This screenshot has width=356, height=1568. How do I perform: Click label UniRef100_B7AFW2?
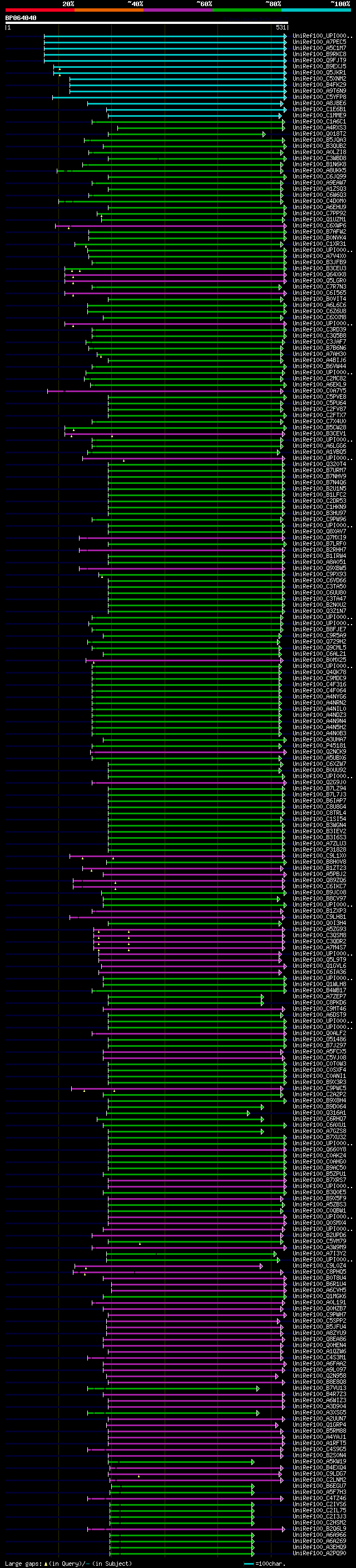(x=319, y=232)
